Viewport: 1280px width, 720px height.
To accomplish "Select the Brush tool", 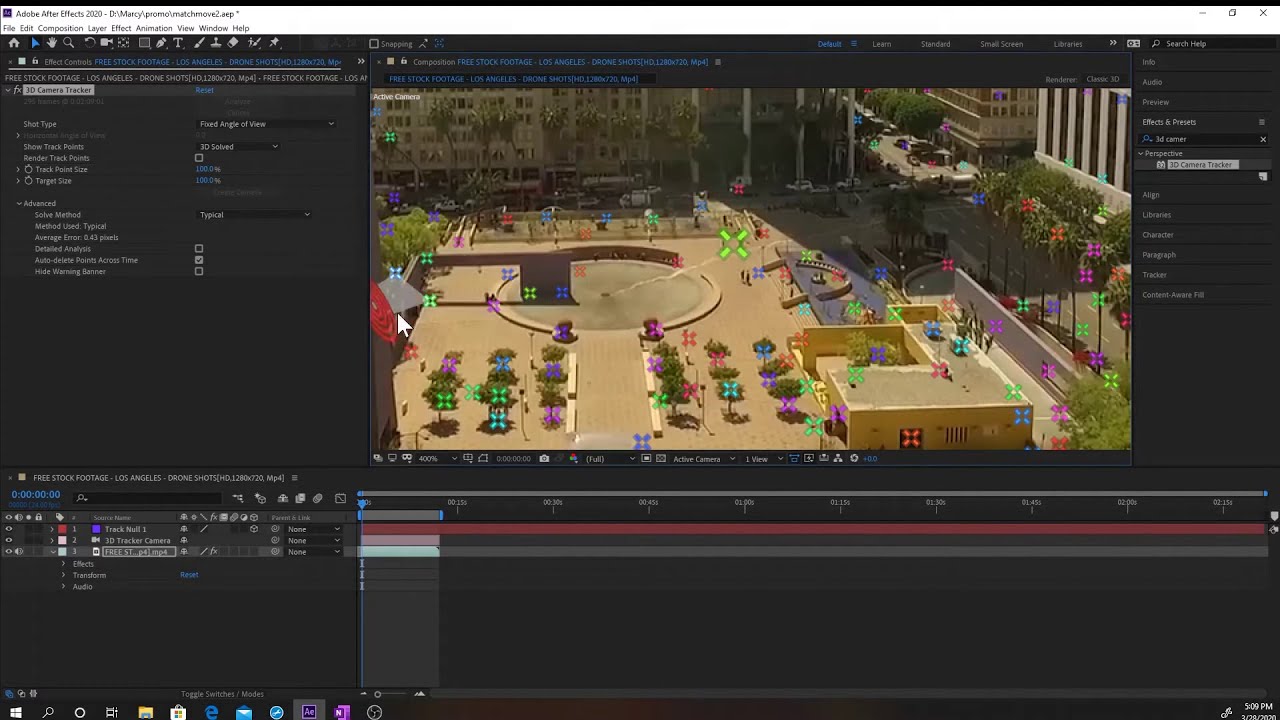I will (x=199, y=43).
